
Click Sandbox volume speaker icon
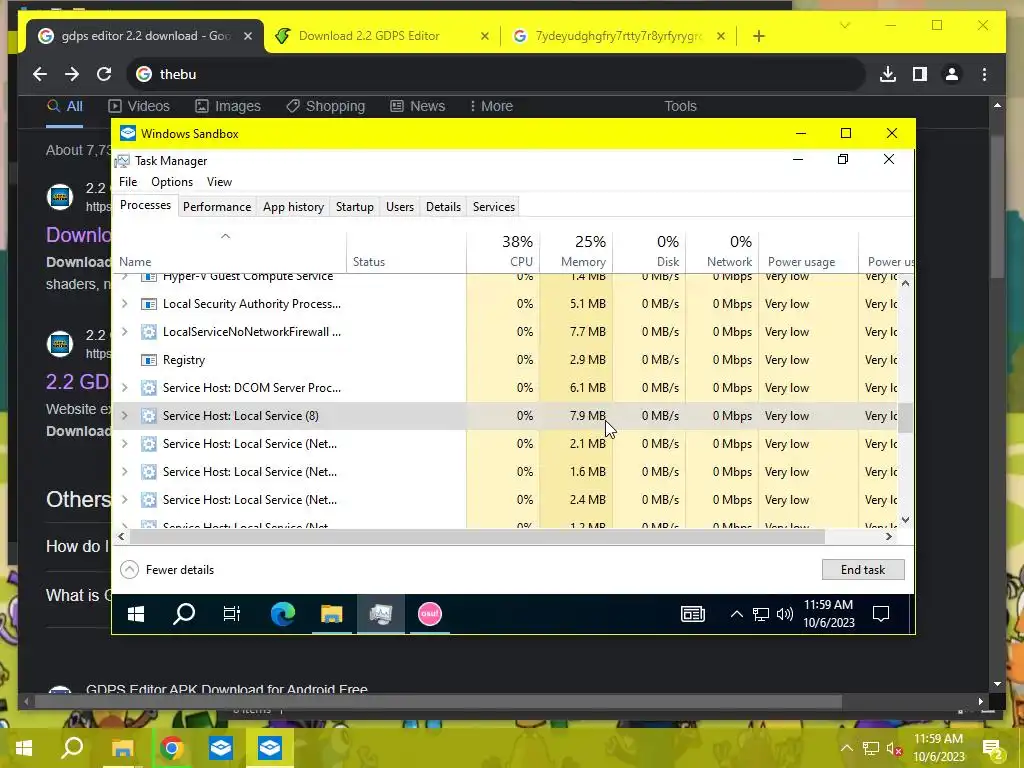click(785, 614)
